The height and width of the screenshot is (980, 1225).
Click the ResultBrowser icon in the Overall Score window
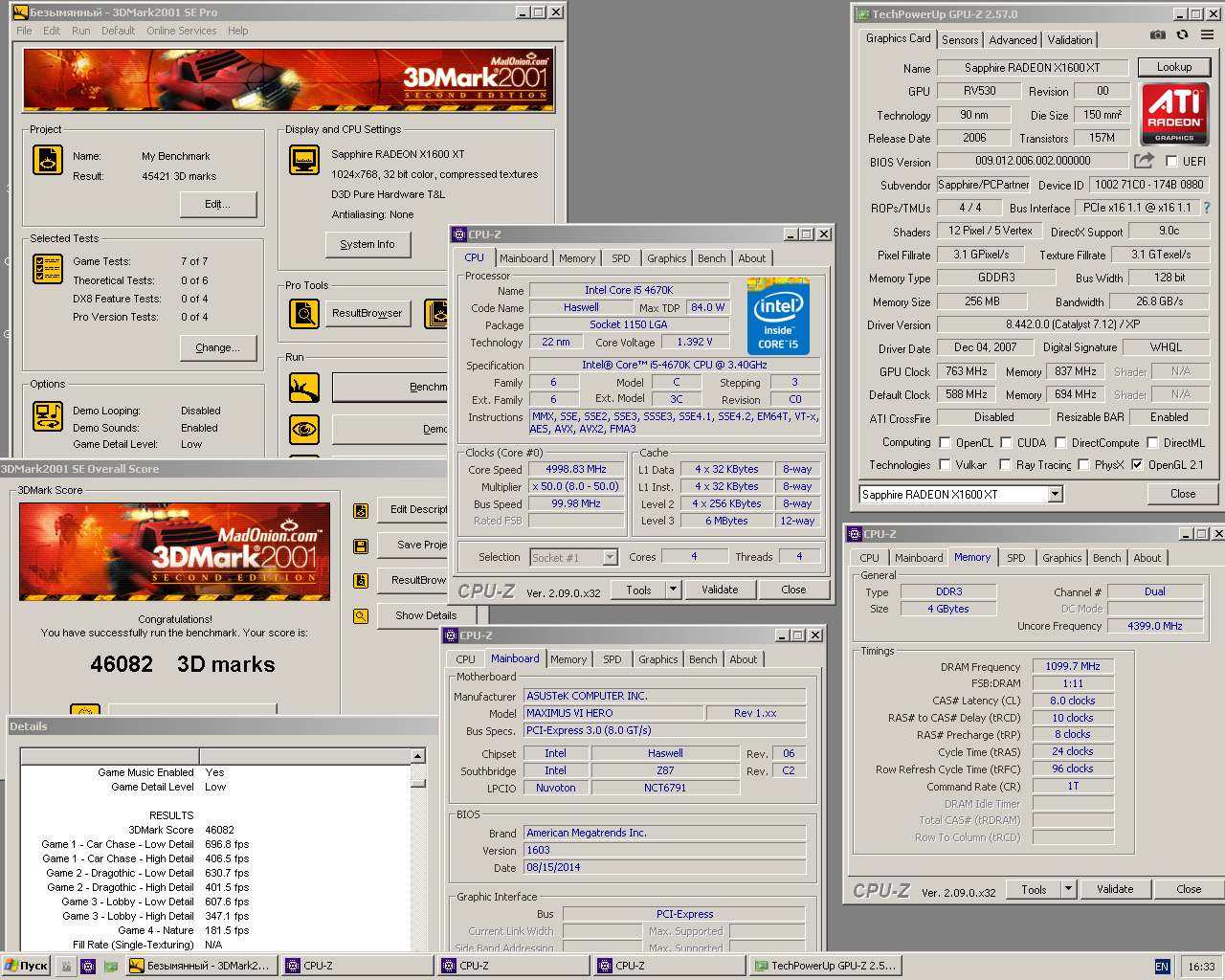coord(361,580)
